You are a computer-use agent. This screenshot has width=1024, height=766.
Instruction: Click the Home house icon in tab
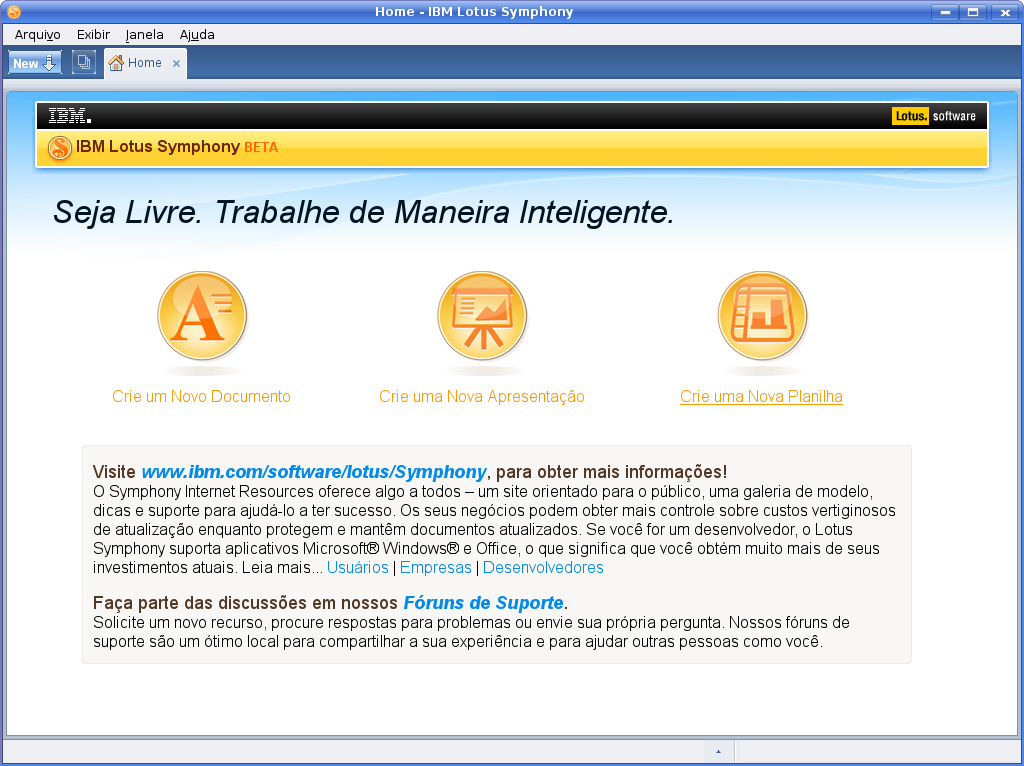[116, 63]
